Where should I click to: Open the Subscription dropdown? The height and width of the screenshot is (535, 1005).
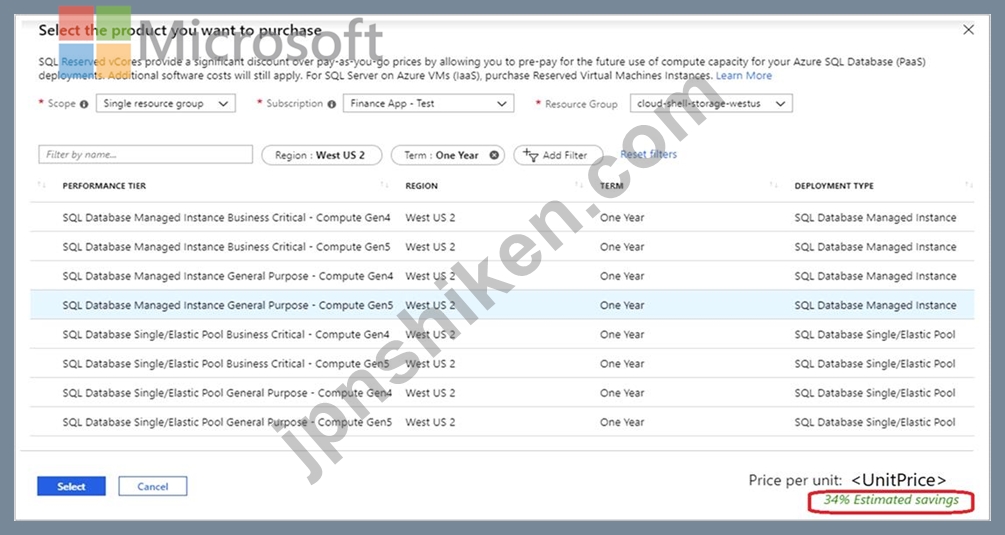click(428, 103)
